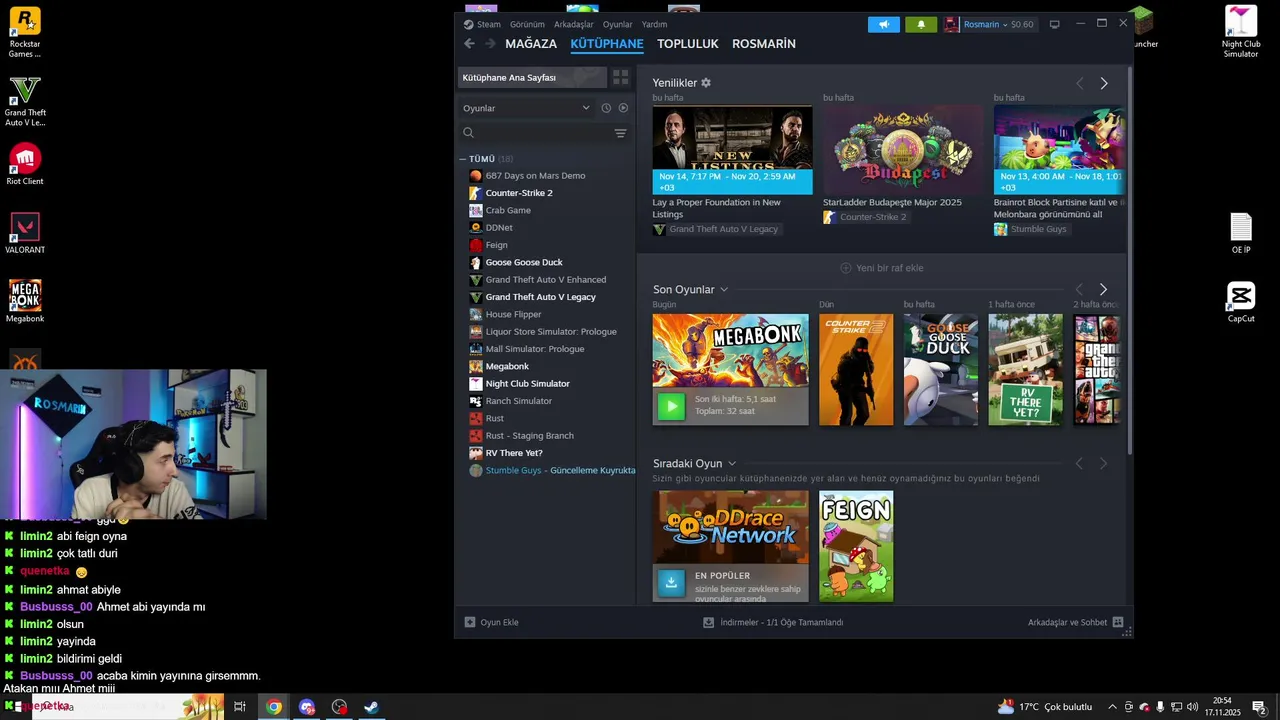Open CapCut desktop shortcut
The height and width of the screenshot is (720, 1280).
click(x=1241, y=303)
